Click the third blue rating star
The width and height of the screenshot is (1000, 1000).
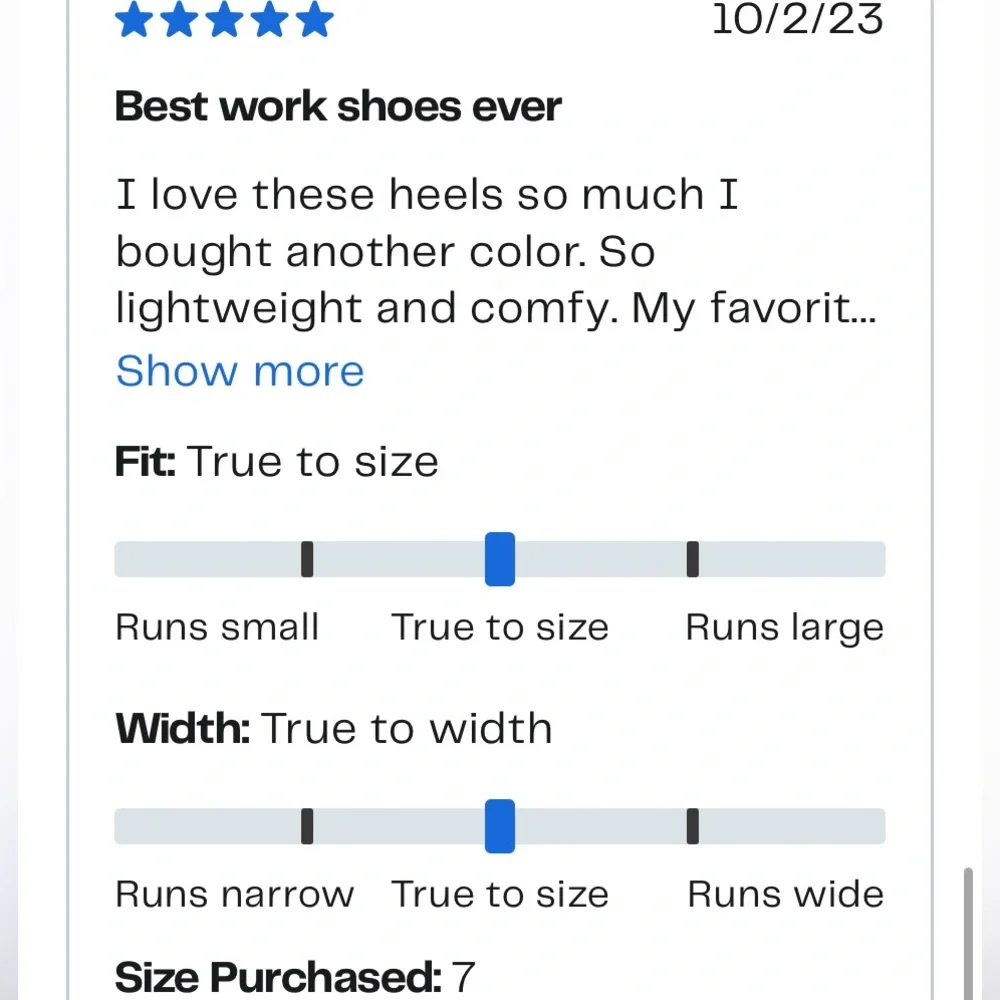pyautogui.click(x=225, y=19)
